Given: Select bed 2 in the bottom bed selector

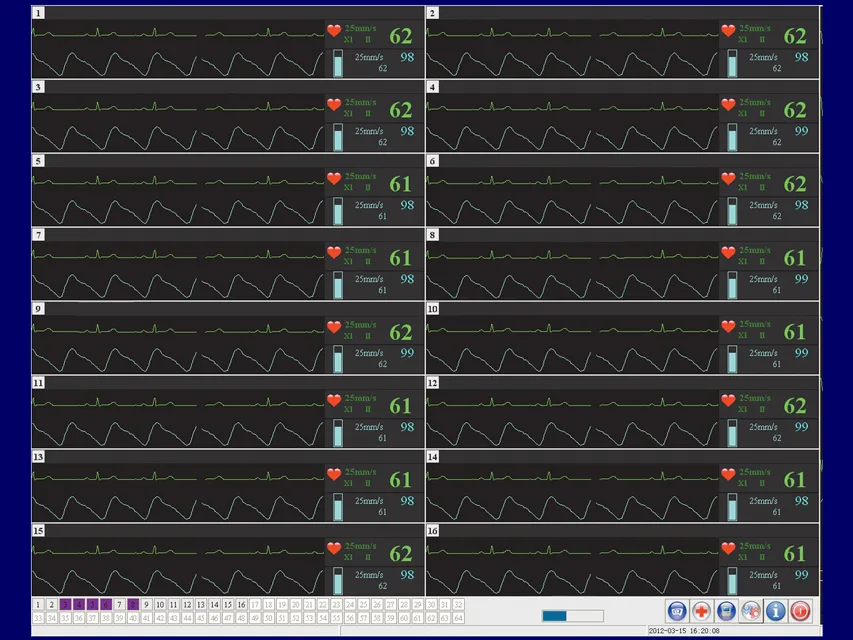Looking at the screenshot, I should click(x=52, y=605).
